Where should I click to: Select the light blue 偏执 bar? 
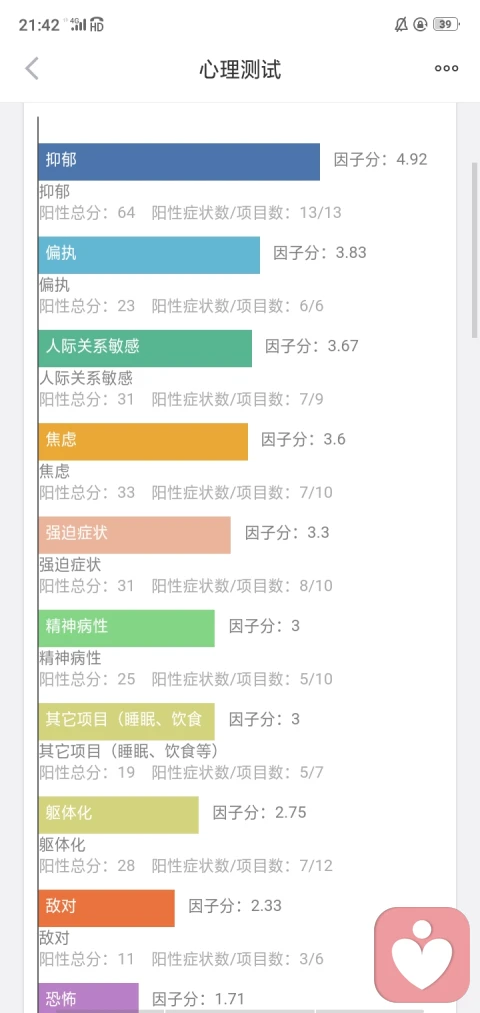tap(149, 255)
